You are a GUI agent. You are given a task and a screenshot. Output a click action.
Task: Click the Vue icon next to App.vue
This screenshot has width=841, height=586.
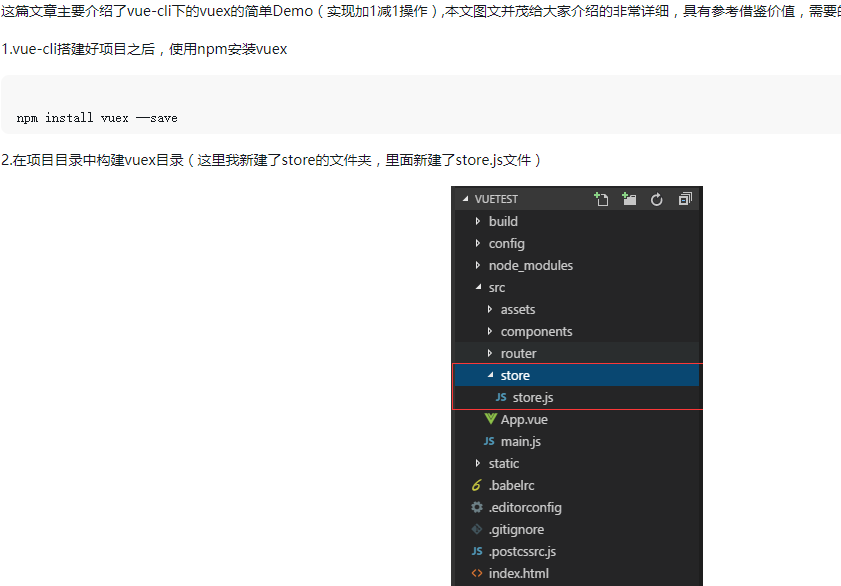tap(489, 419)
